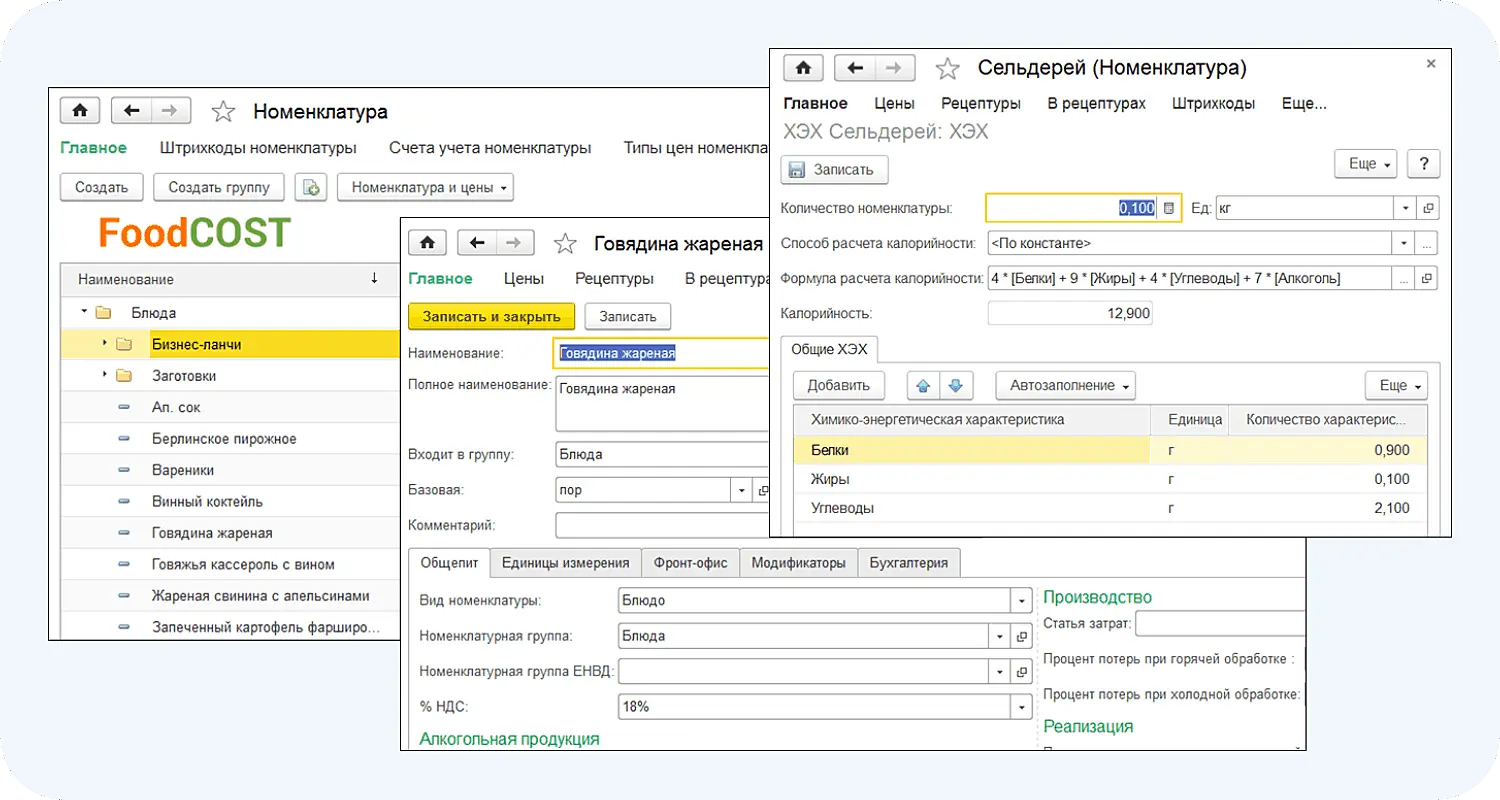Collapse the Блюда tree group
The height and width of the screenshot is (800, 1500).
click(x=85, y=313)
